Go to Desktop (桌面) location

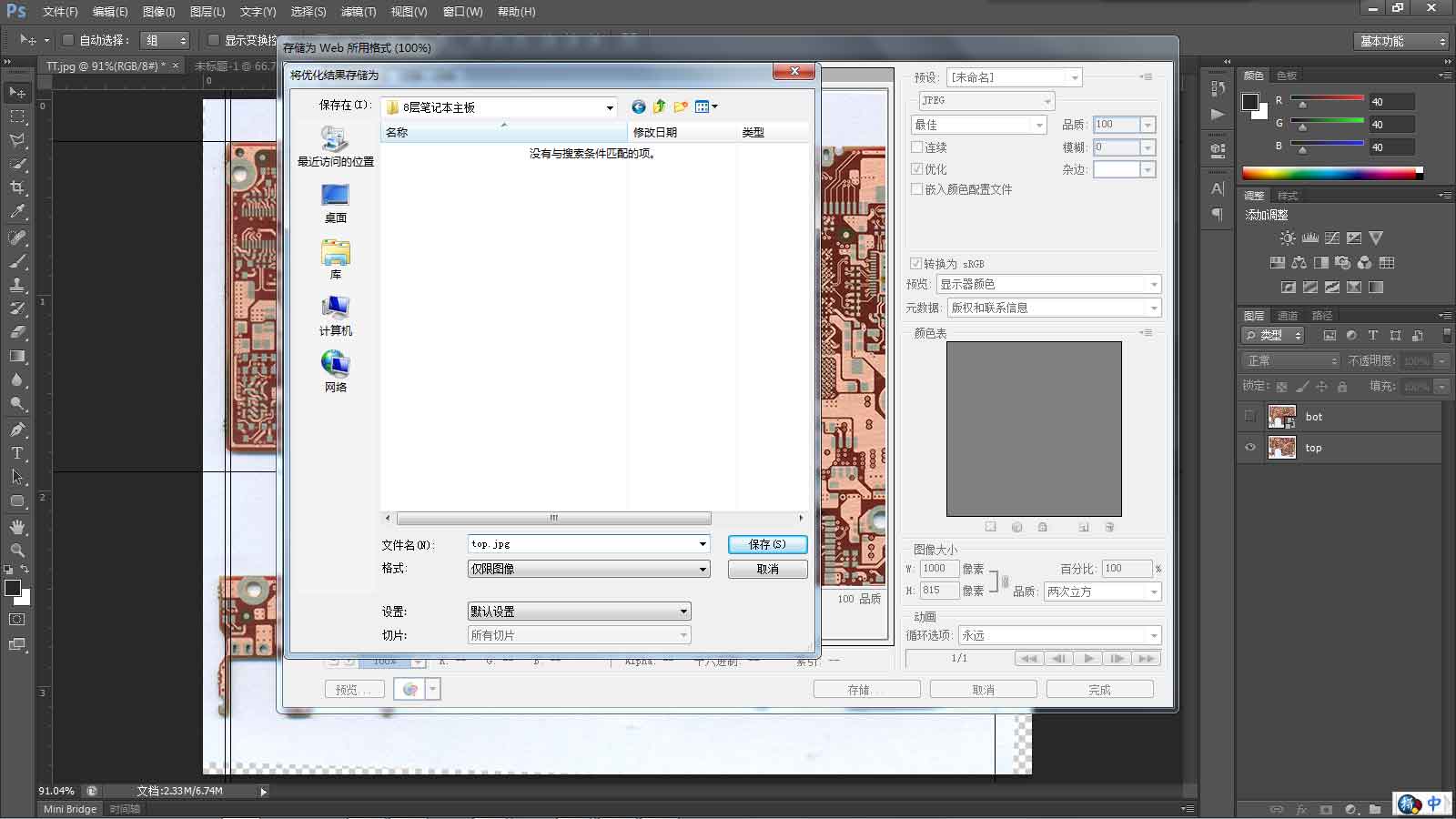(x=336, y=204)
